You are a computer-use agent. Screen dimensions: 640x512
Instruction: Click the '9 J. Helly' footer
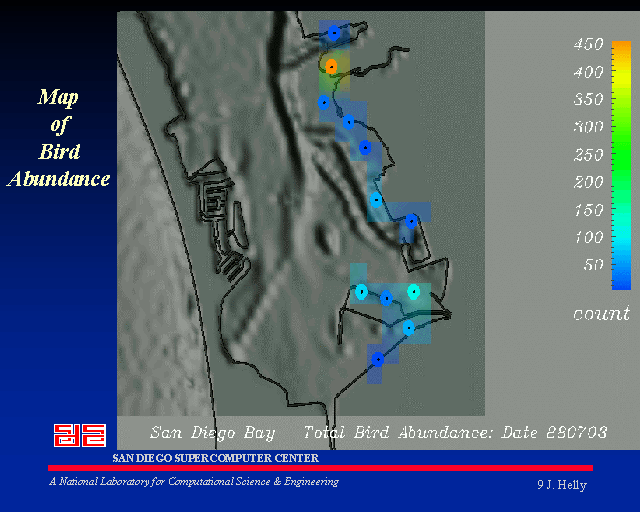[x=562, y=485]
